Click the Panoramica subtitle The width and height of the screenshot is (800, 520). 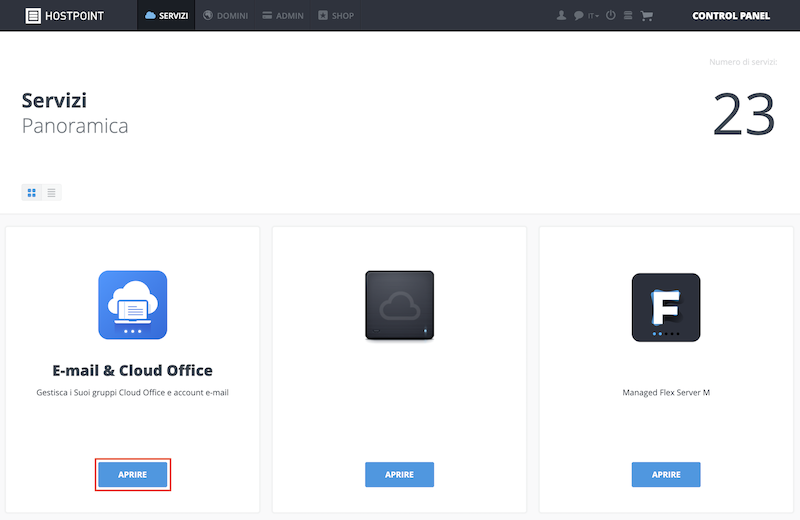point(75,126)
